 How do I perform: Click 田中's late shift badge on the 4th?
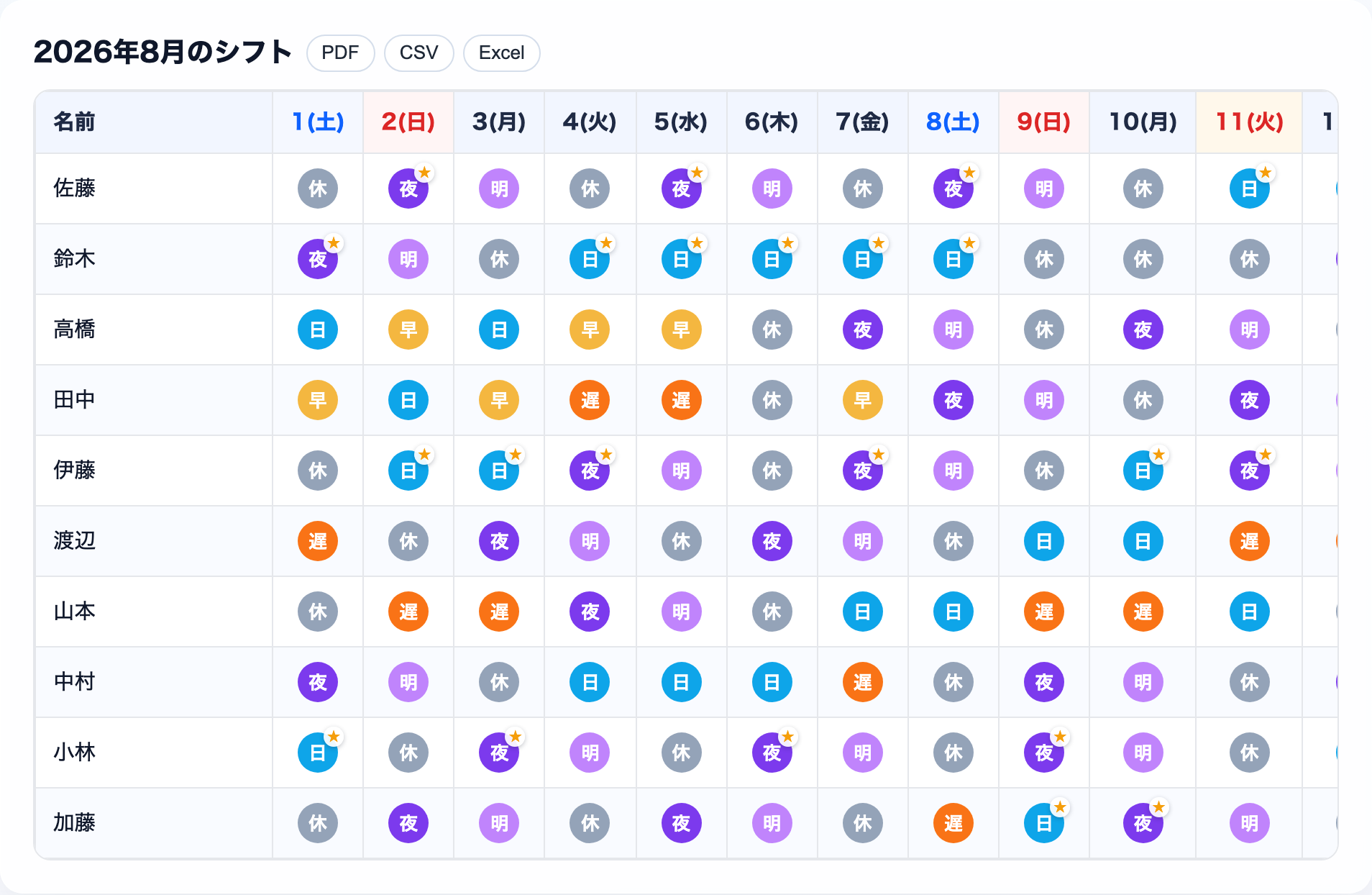click(x=590, y=400)
